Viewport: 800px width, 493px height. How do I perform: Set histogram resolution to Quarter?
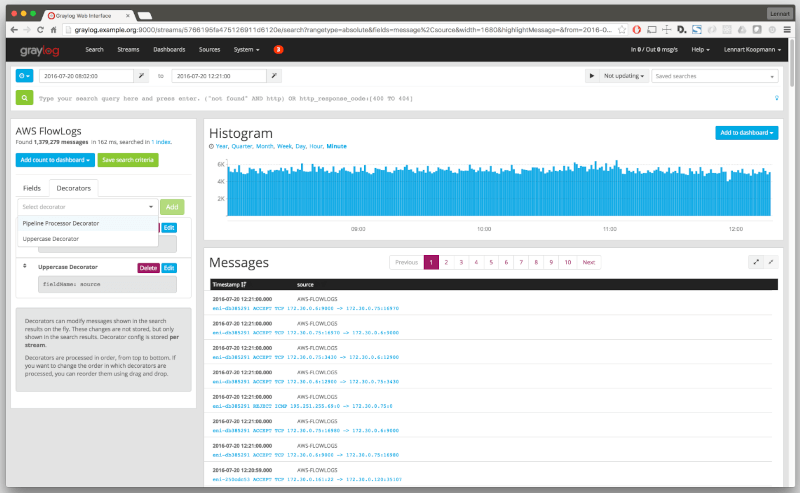click(242, 146)
